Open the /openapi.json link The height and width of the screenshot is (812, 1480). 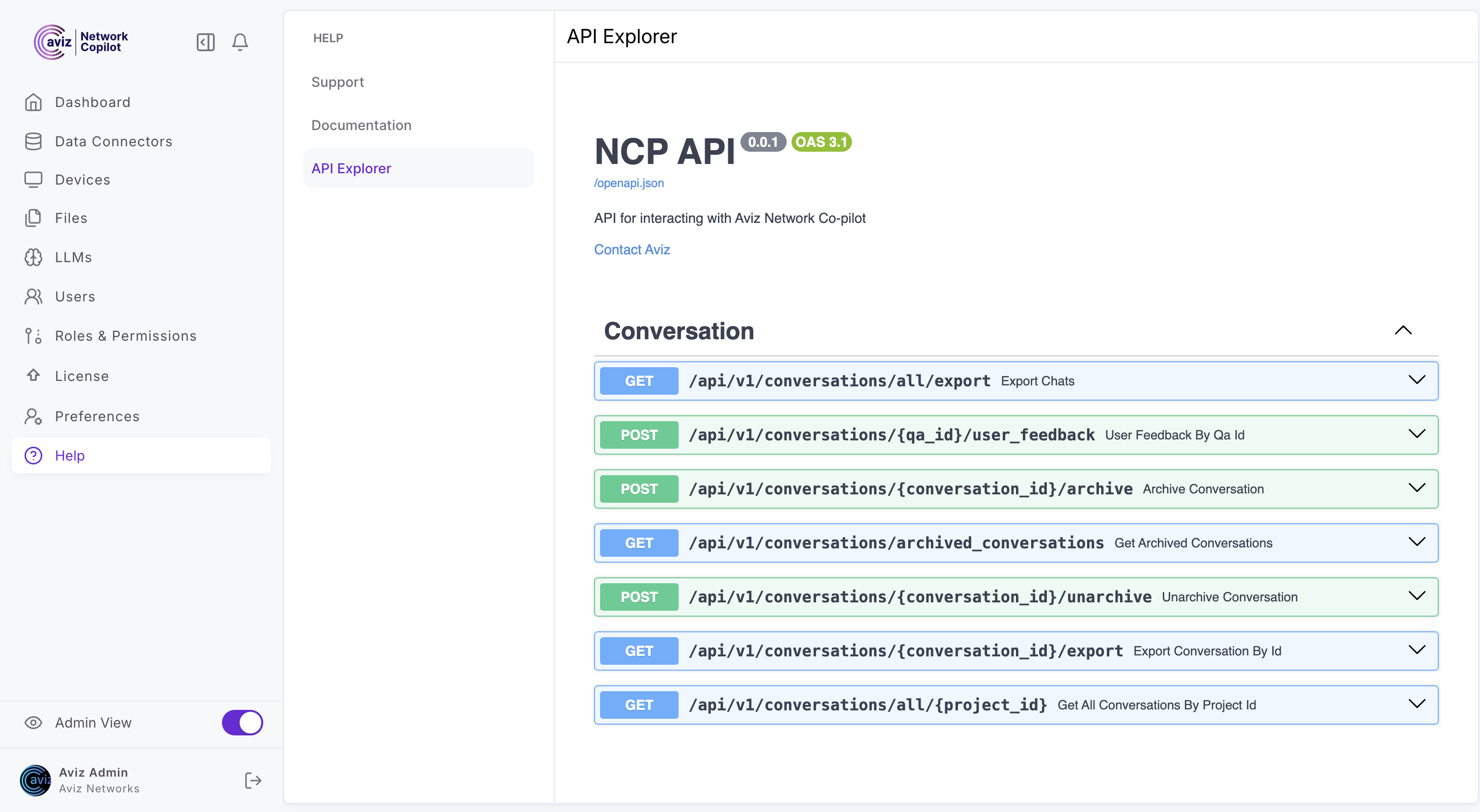(629, 183)
